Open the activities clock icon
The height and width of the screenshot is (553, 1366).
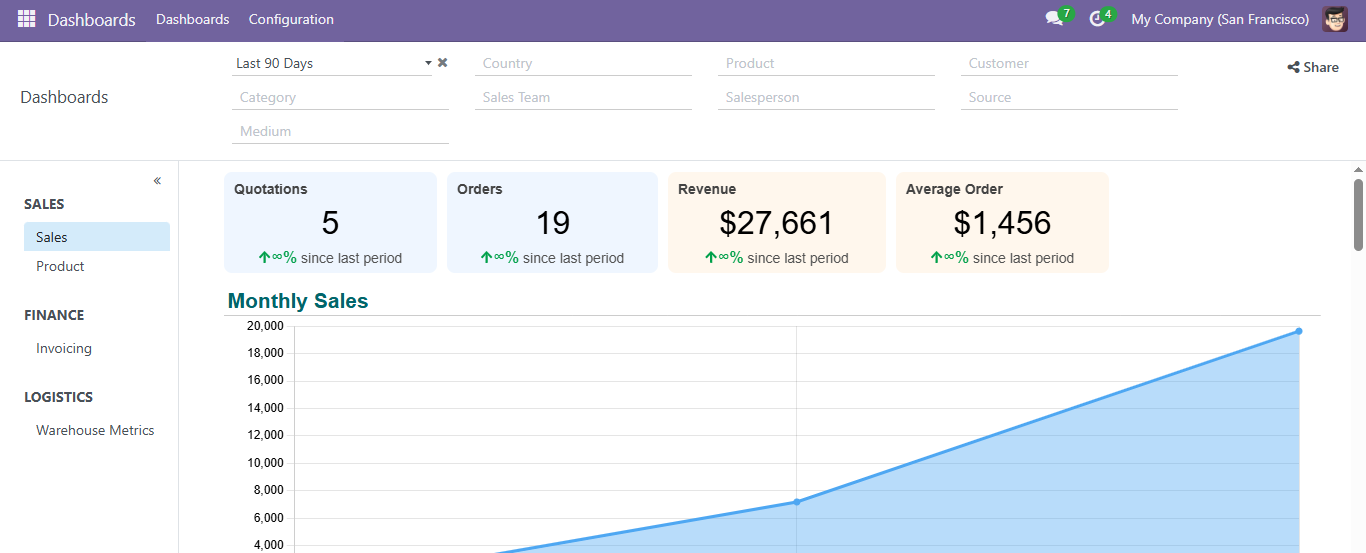coord(1097,19)
